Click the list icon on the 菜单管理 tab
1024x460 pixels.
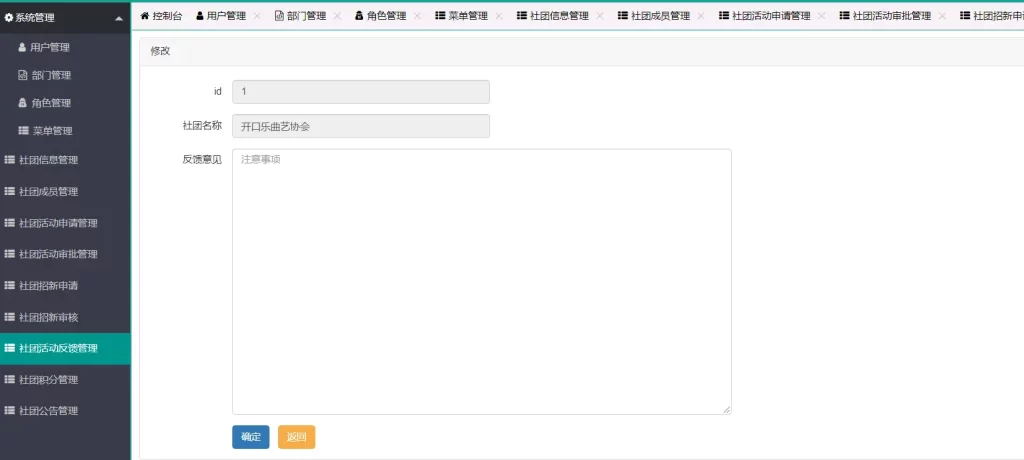440,16
